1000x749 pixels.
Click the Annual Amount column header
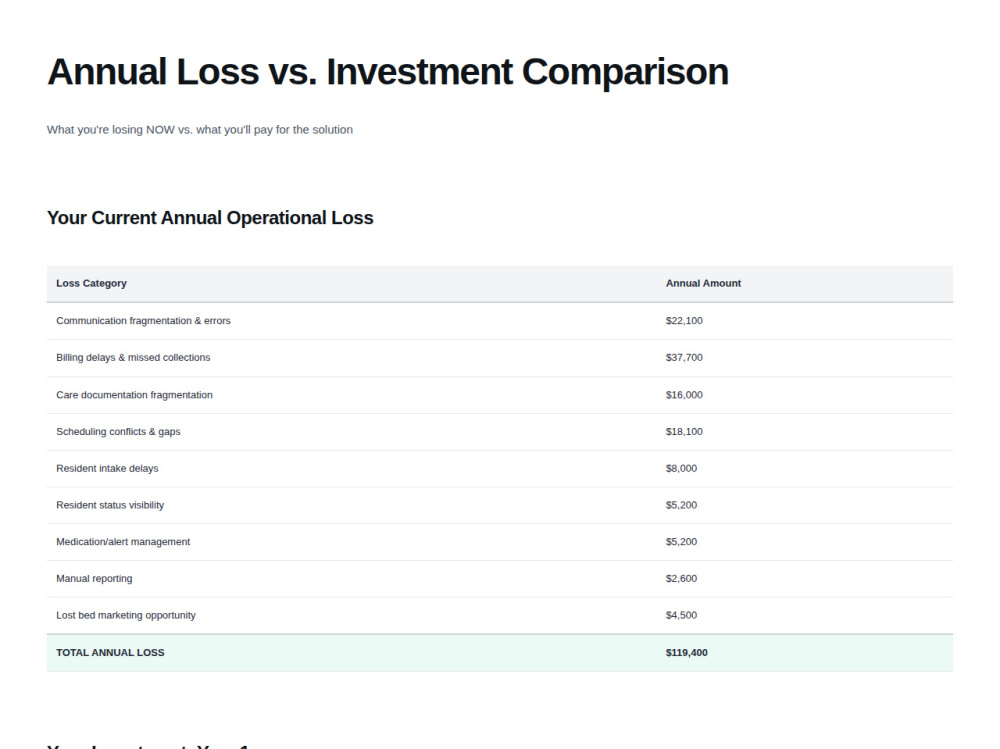tap(703, 283)
